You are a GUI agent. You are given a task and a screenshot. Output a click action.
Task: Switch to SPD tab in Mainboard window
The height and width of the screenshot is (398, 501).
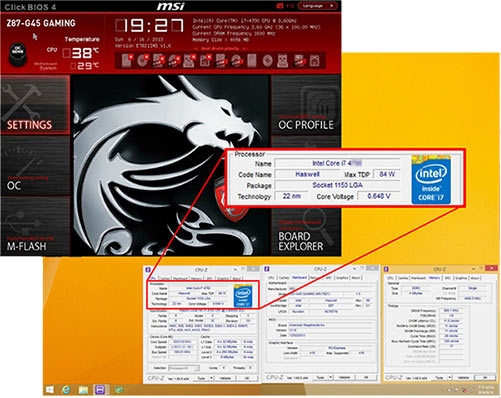[x=328, y=278]
